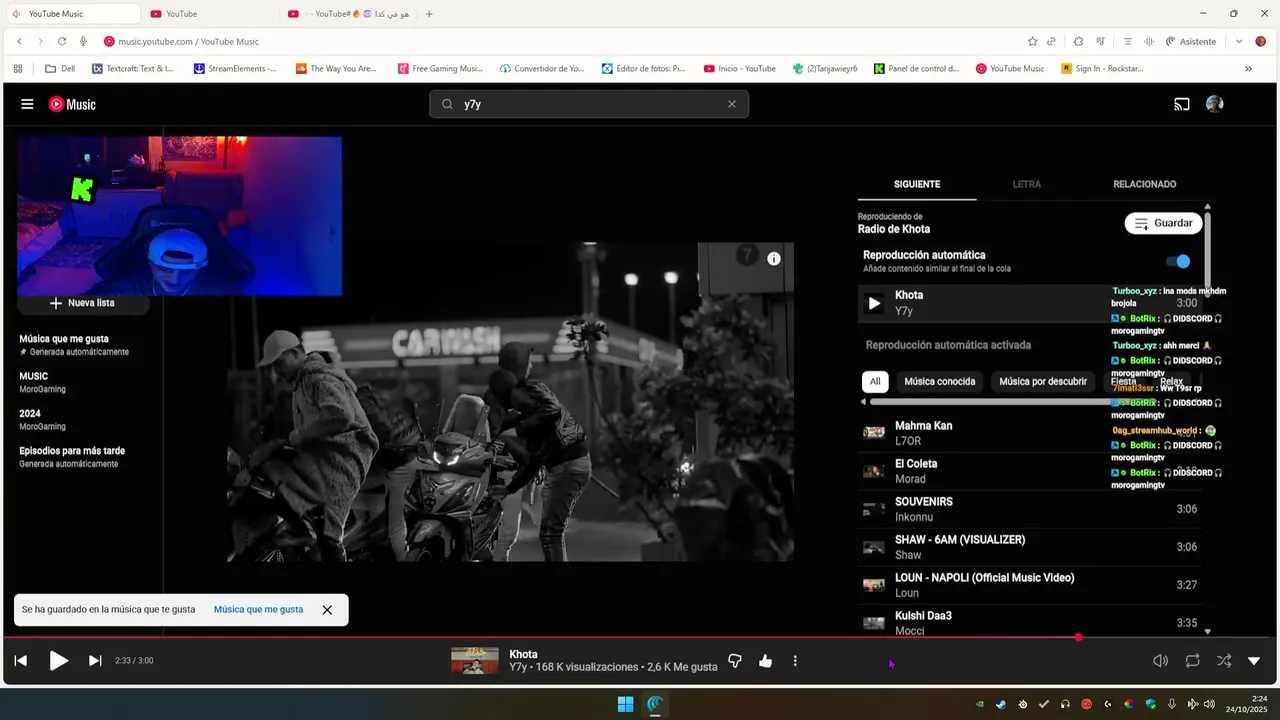Open the Cast to device icon

[1182, 104]
